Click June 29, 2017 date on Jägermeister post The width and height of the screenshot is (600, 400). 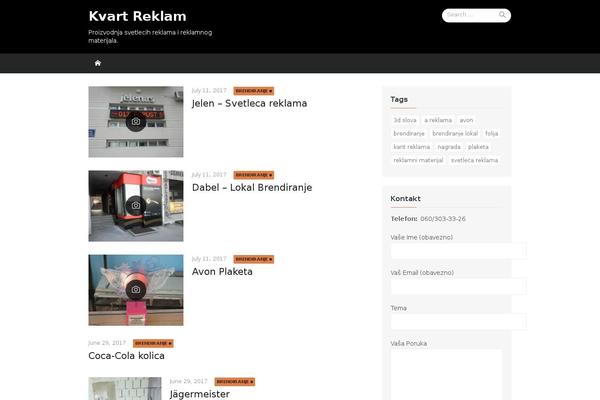188,382
